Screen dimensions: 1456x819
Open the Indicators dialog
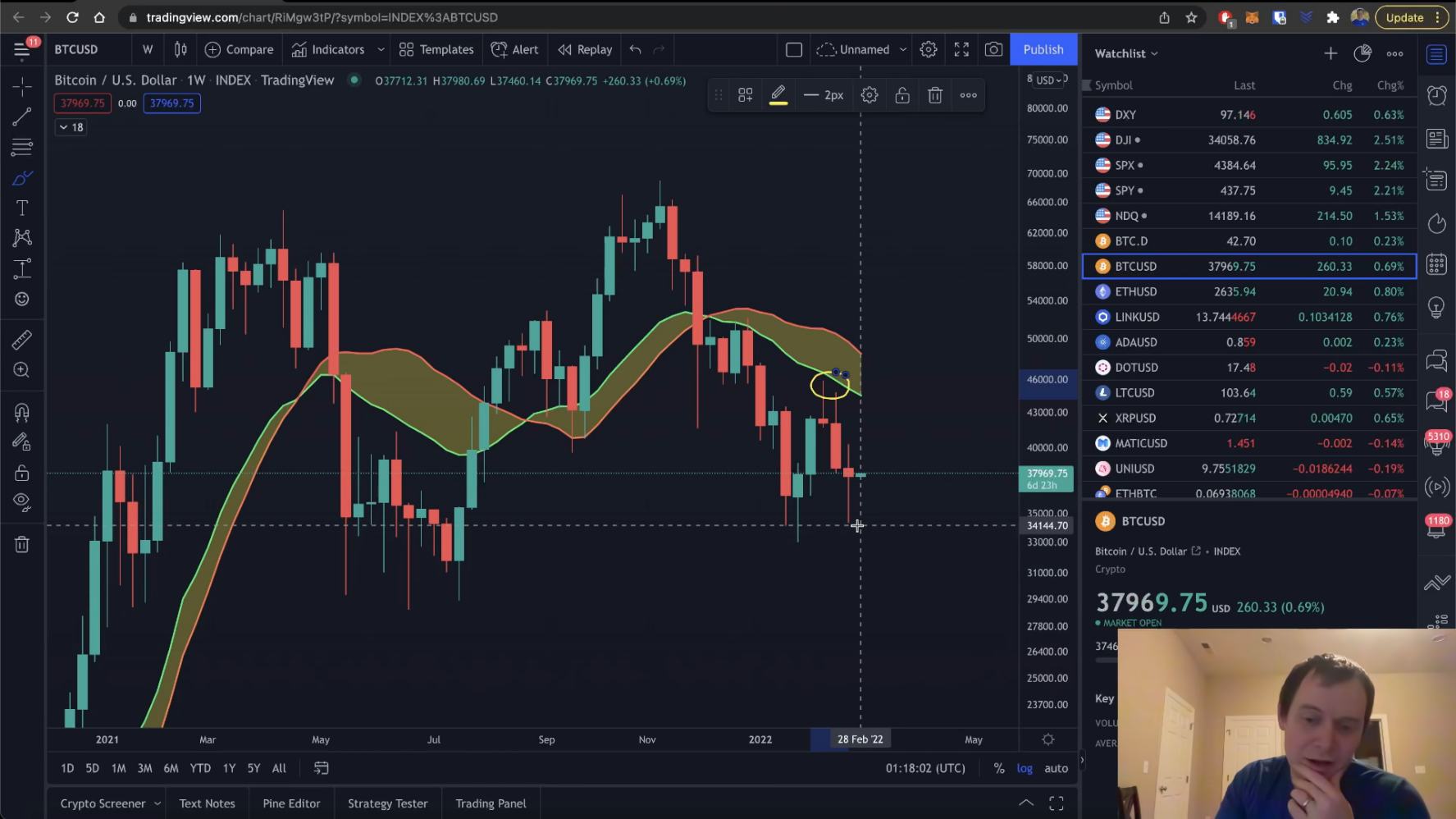tap(328, 49)
